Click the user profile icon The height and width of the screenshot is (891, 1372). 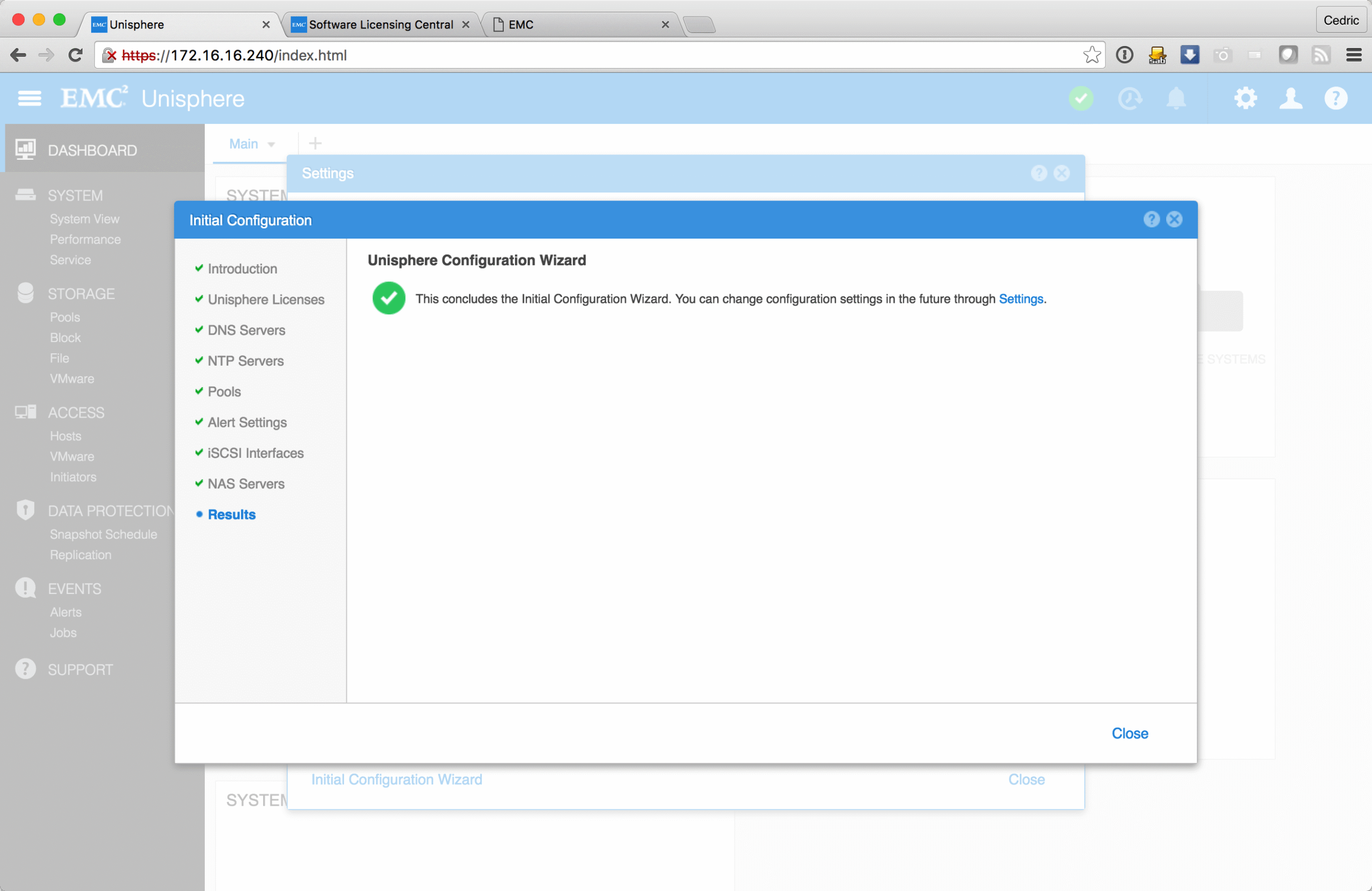1291,99
